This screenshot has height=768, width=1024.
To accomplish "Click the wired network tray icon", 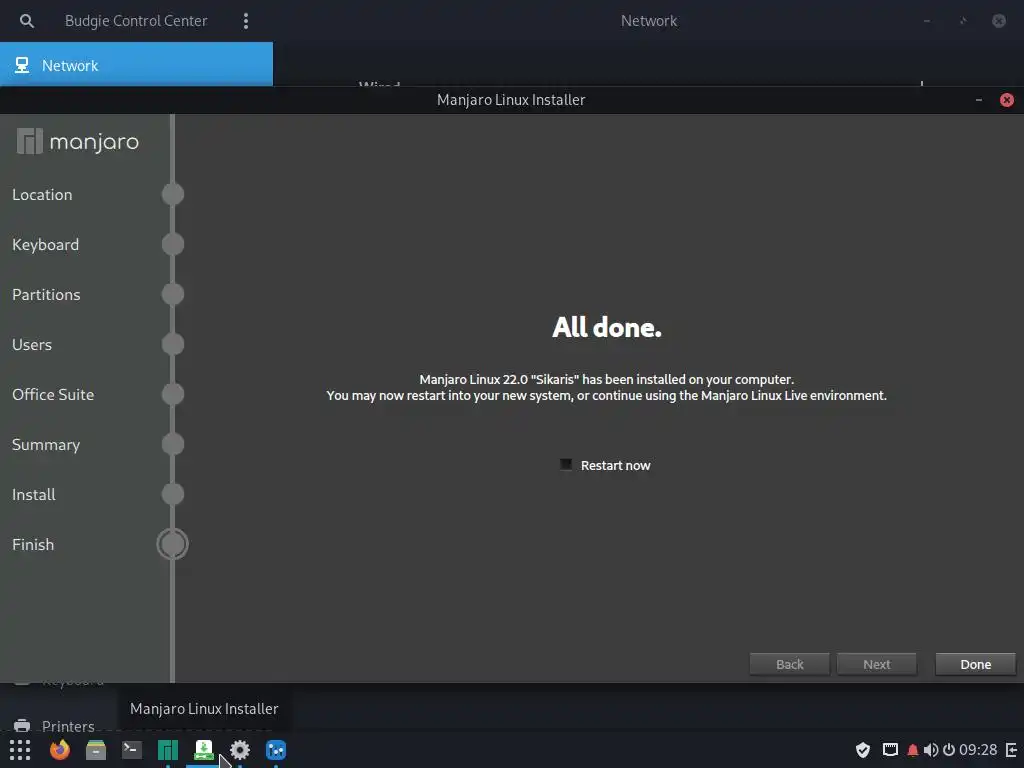I will point(890,750).
